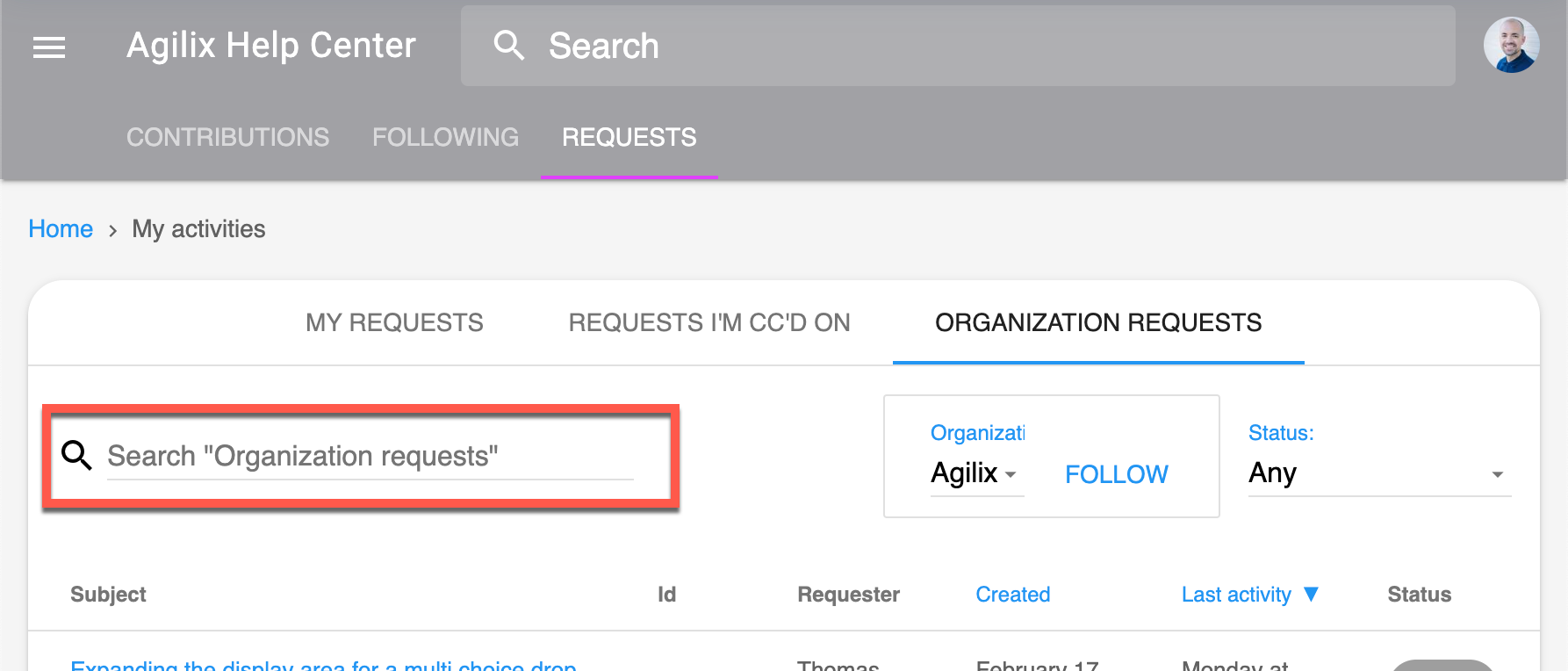Select the Organization Requests tab
1568x671 pixels.
pos(1098,322)
